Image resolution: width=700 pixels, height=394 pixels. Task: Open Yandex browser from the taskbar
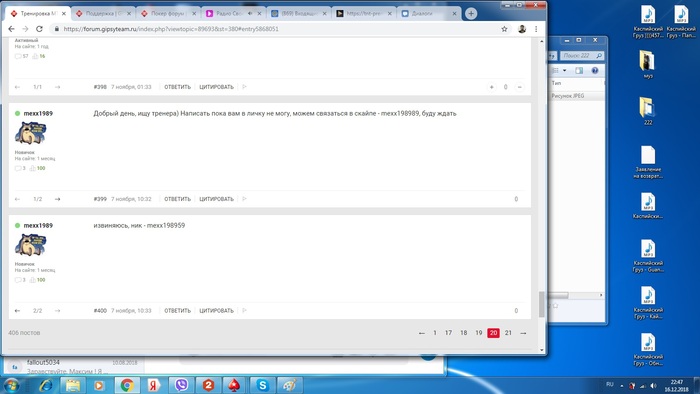coord(154,385)
